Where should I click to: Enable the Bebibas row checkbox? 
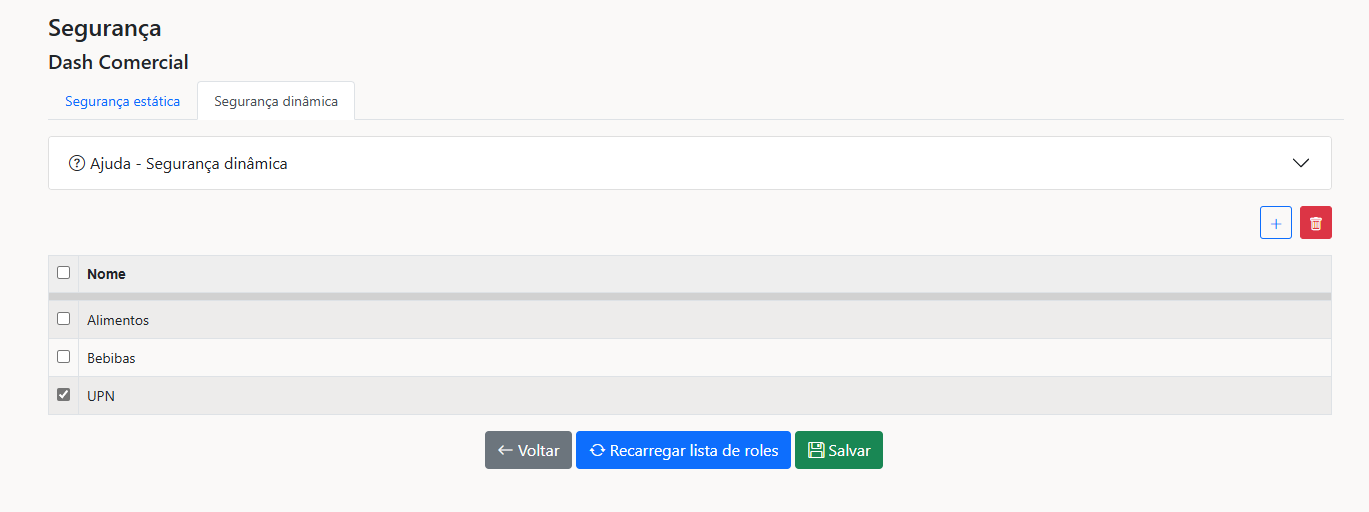tap(64, 357)
